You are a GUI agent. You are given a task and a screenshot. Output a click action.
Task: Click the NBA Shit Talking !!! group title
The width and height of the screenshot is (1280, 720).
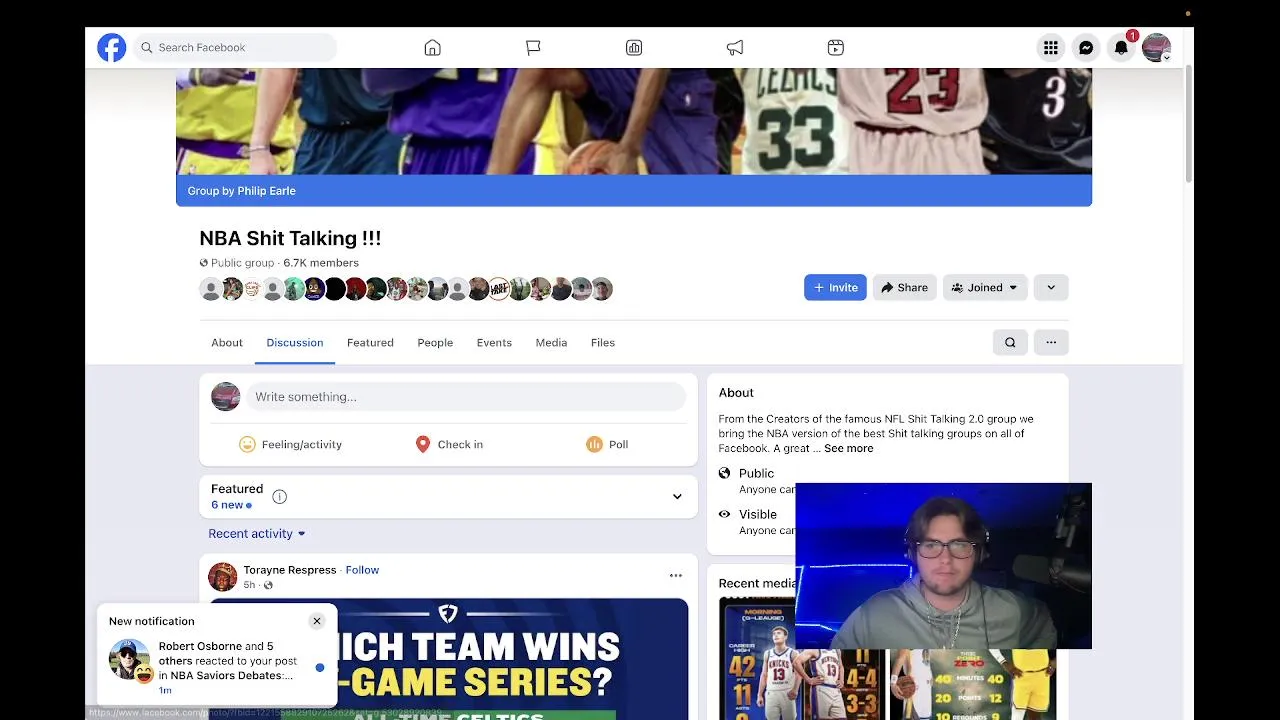click(290, 238)
